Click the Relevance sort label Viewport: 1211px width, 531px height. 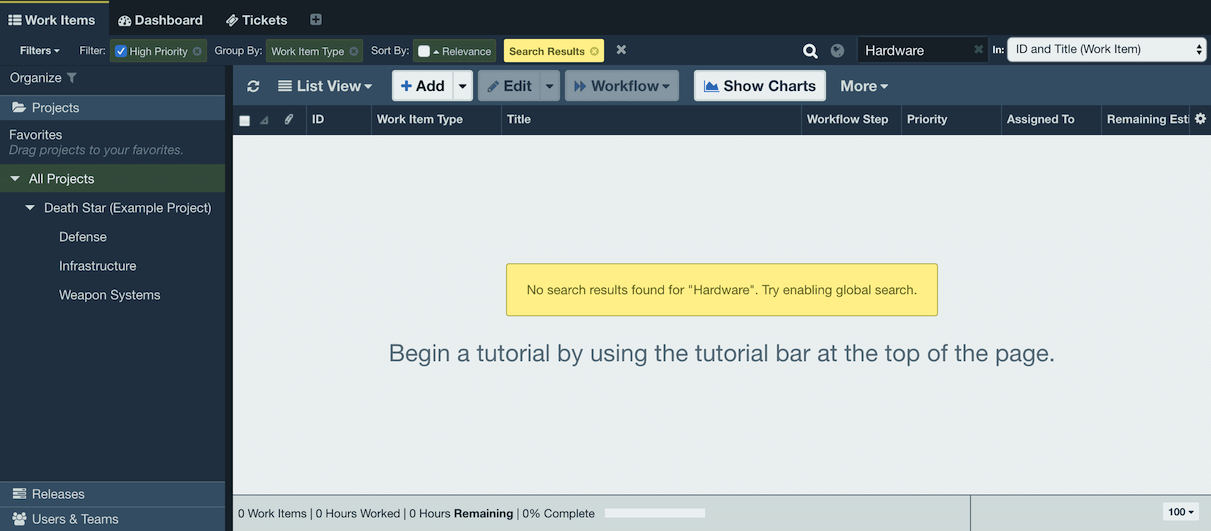coord(466,51)
